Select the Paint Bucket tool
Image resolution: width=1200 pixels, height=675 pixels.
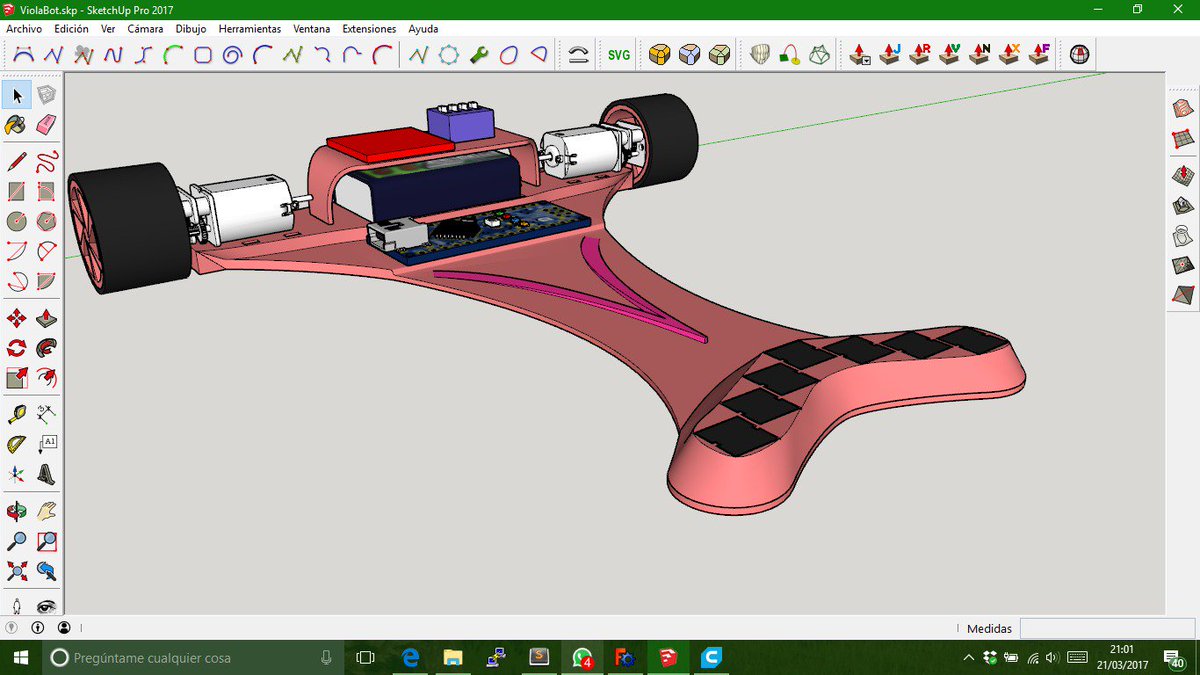[x=17, y=126]
